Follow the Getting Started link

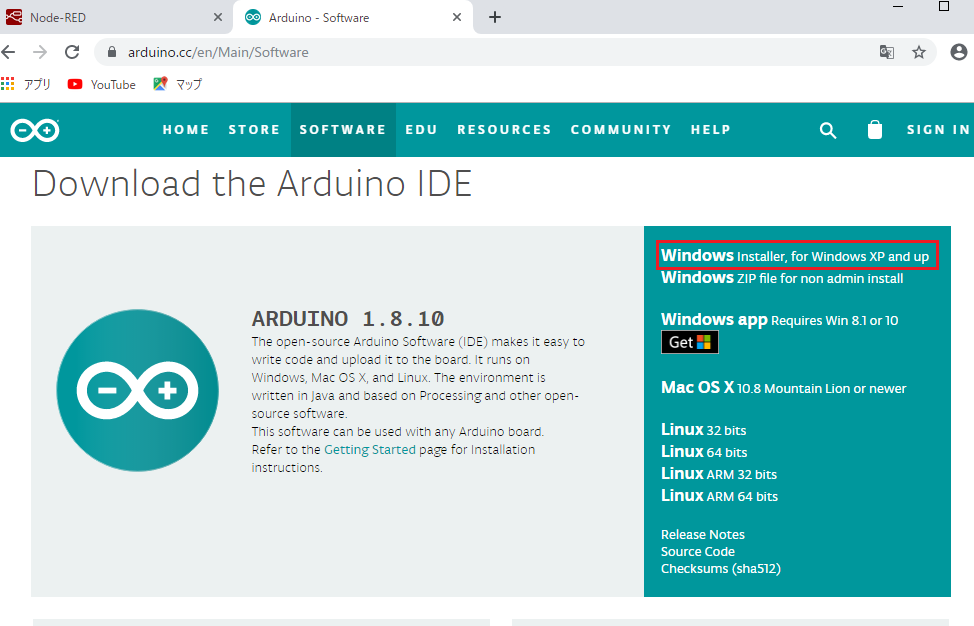365,450
